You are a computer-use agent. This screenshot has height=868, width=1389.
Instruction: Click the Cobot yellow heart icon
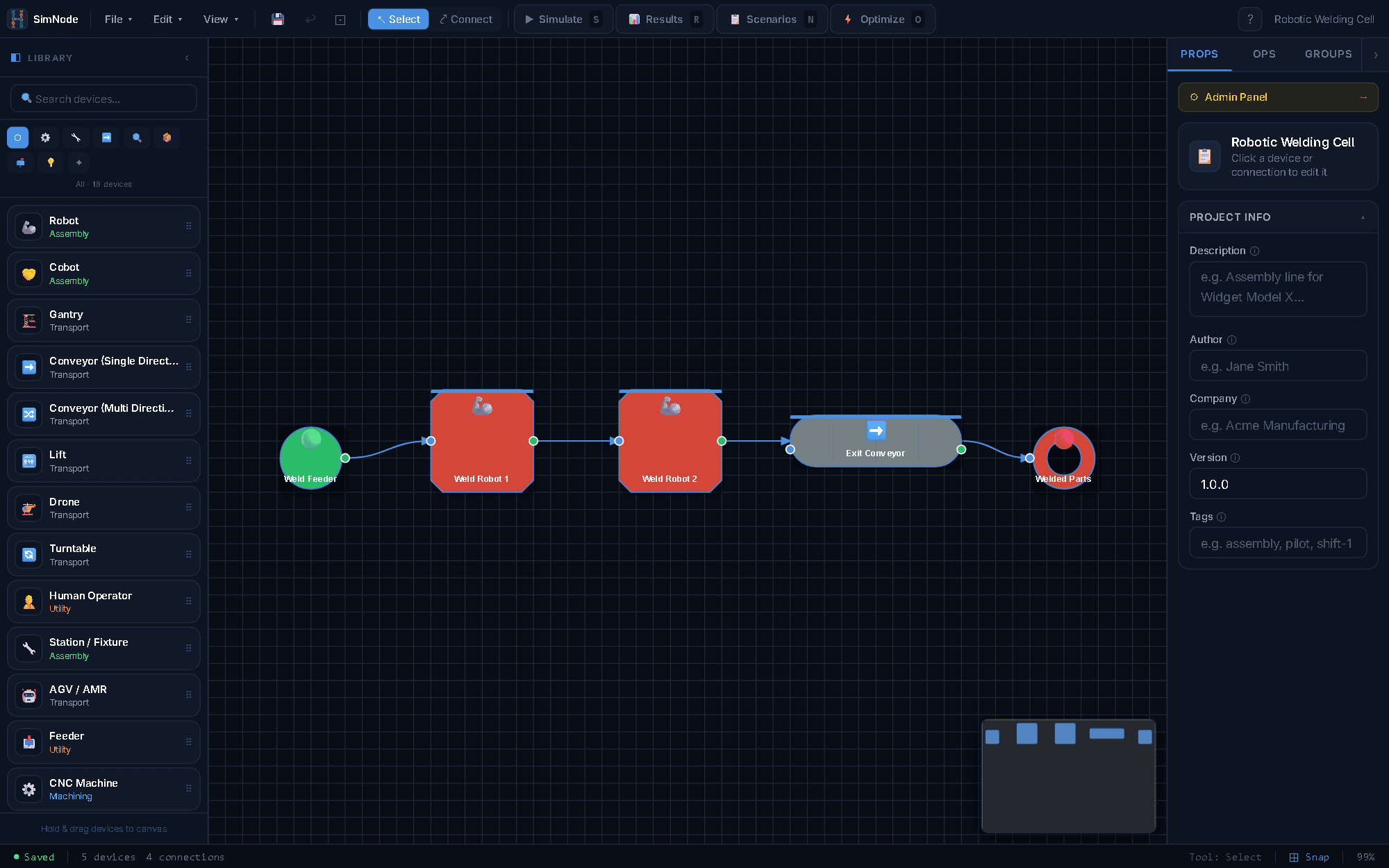(x=29, y=274)
